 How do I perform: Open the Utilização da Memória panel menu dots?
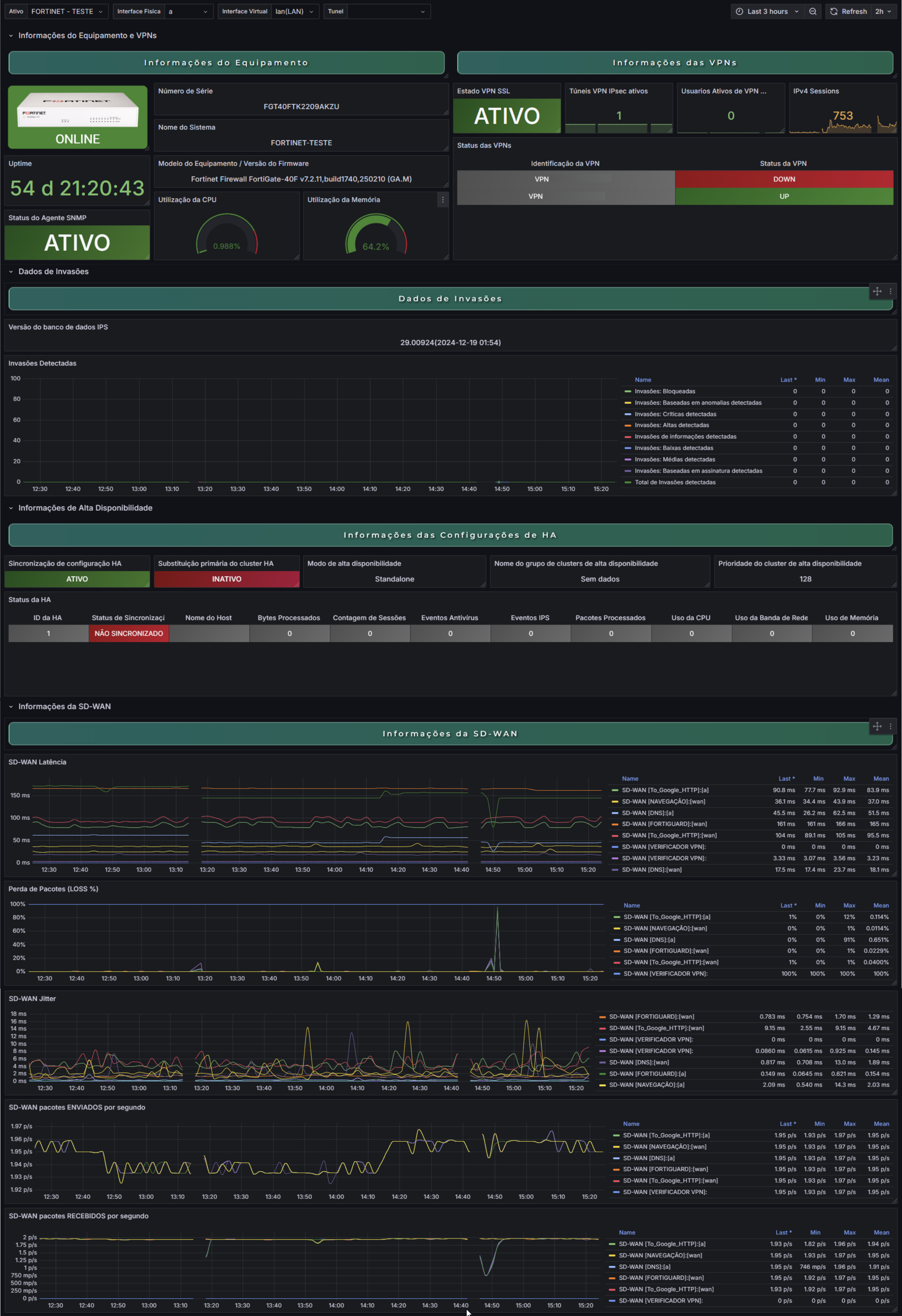pos(443,200)
